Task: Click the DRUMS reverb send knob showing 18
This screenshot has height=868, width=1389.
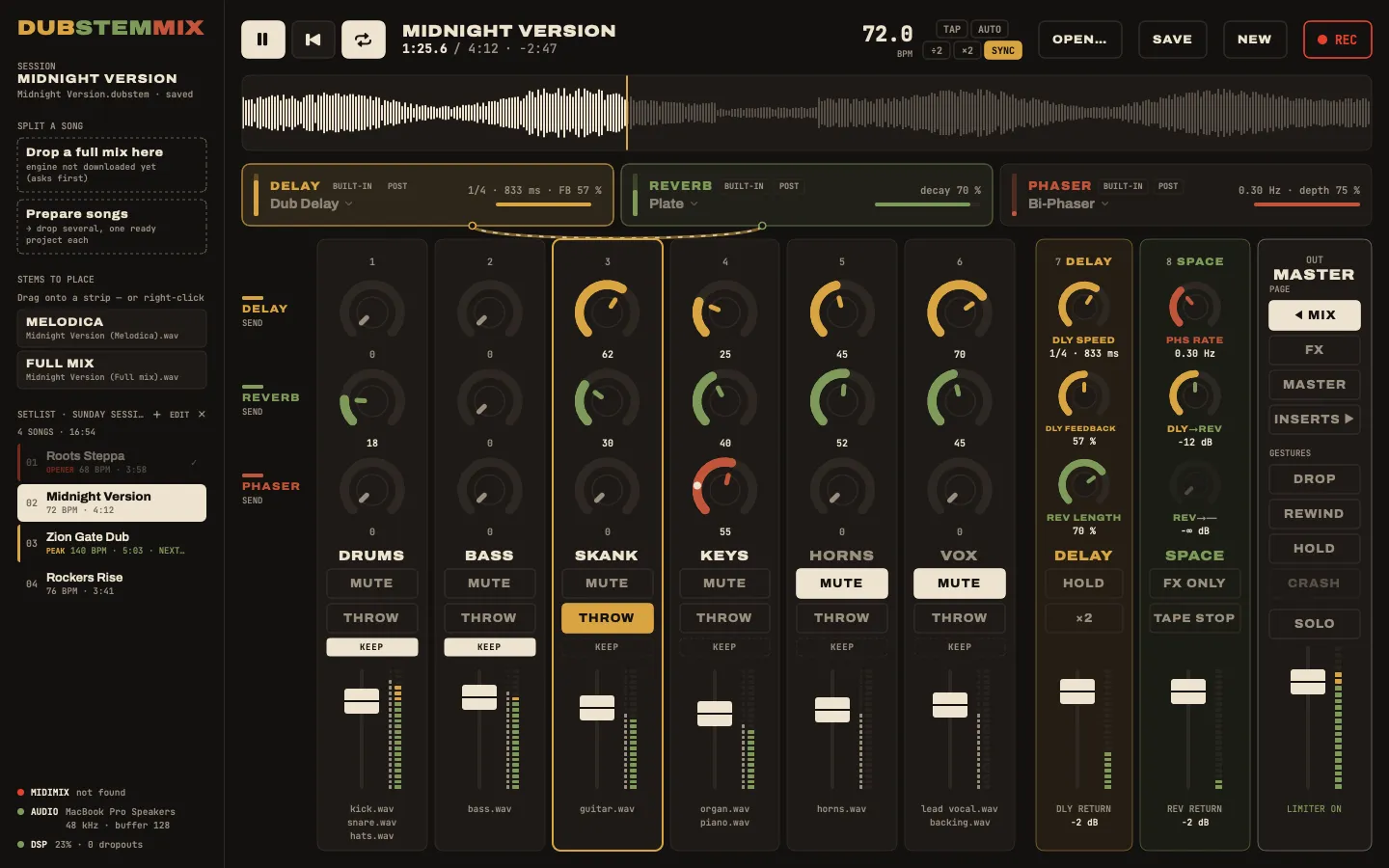Action: pyautogui.click(x=372, y=401)
